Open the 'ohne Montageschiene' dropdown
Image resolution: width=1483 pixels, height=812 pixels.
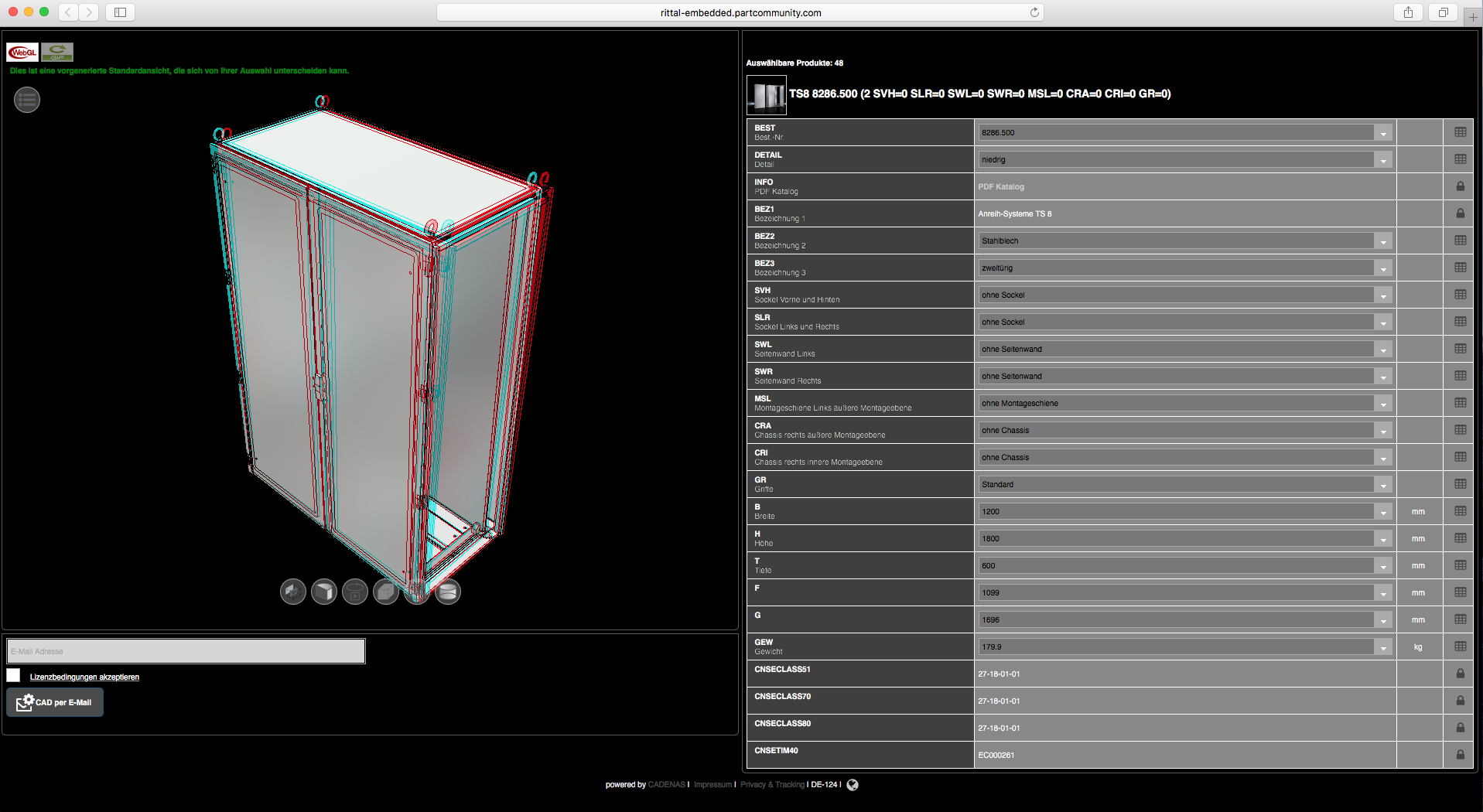pyautogui.click(x=1185, y=403)
